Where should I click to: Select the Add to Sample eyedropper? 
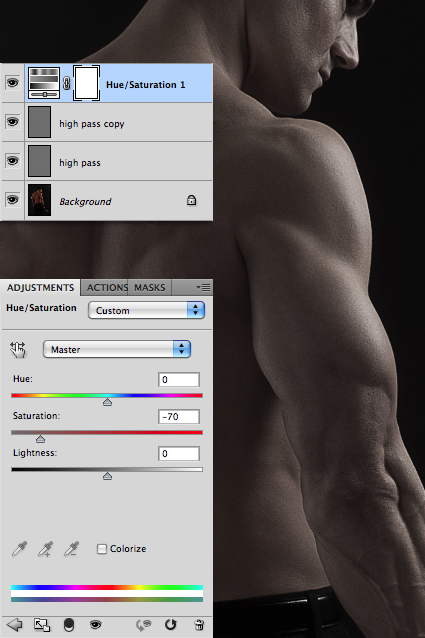[x=46, y=549]
